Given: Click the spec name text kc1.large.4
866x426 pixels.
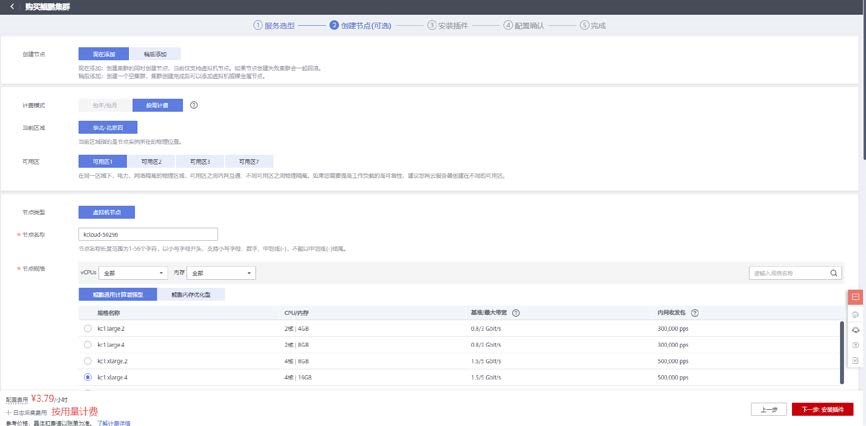Looking at the screenshot, I should pos(111,345).
